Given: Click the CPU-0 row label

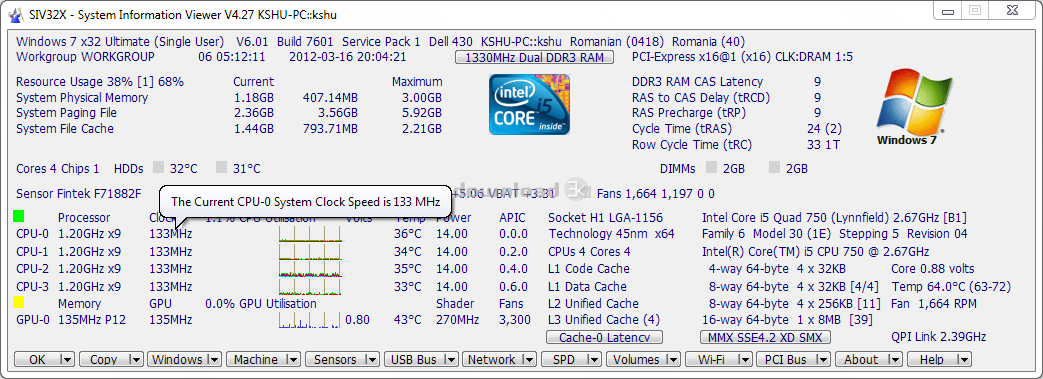Looking at the screenshot, I should (33, 233).
